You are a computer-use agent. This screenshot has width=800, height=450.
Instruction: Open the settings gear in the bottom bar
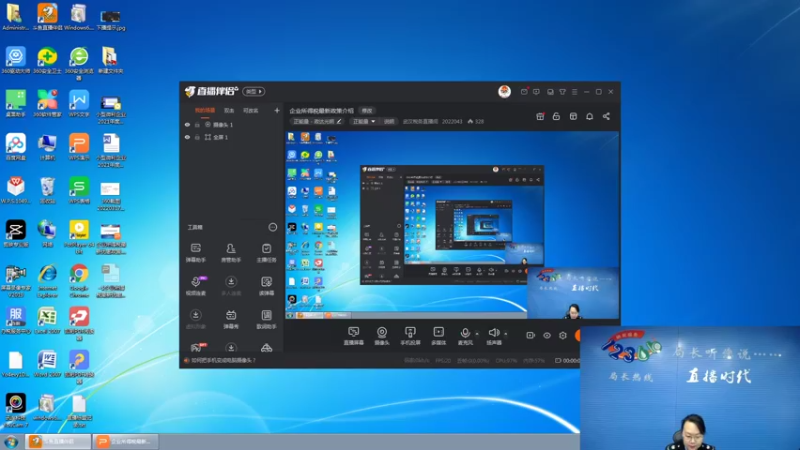click(x=563, y=335)
